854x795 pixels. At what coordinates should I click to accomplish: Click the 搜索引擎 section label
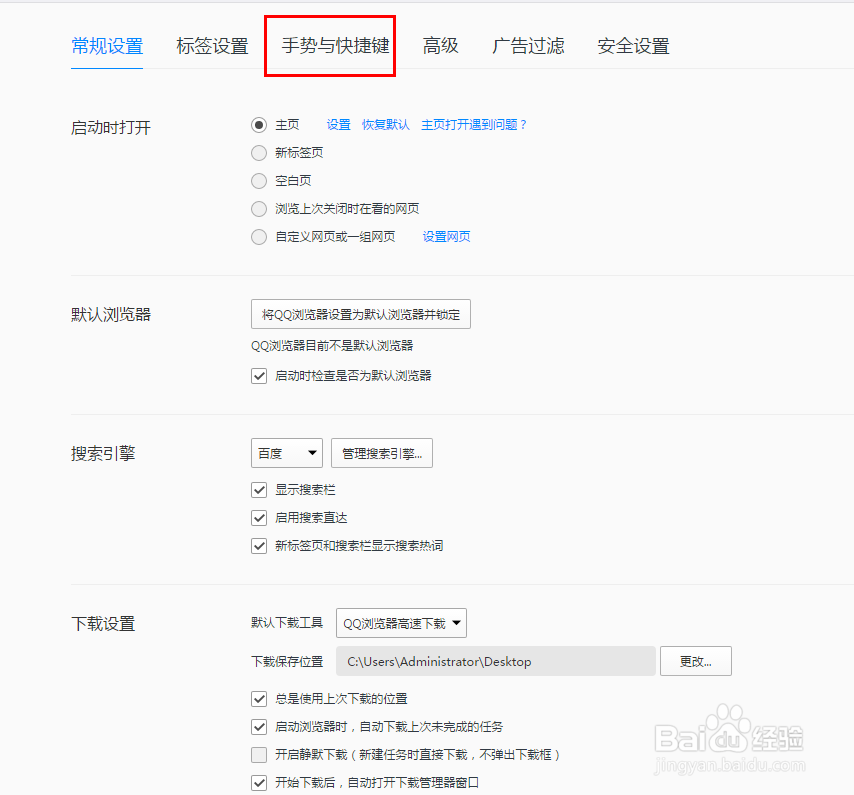[103, 454]
